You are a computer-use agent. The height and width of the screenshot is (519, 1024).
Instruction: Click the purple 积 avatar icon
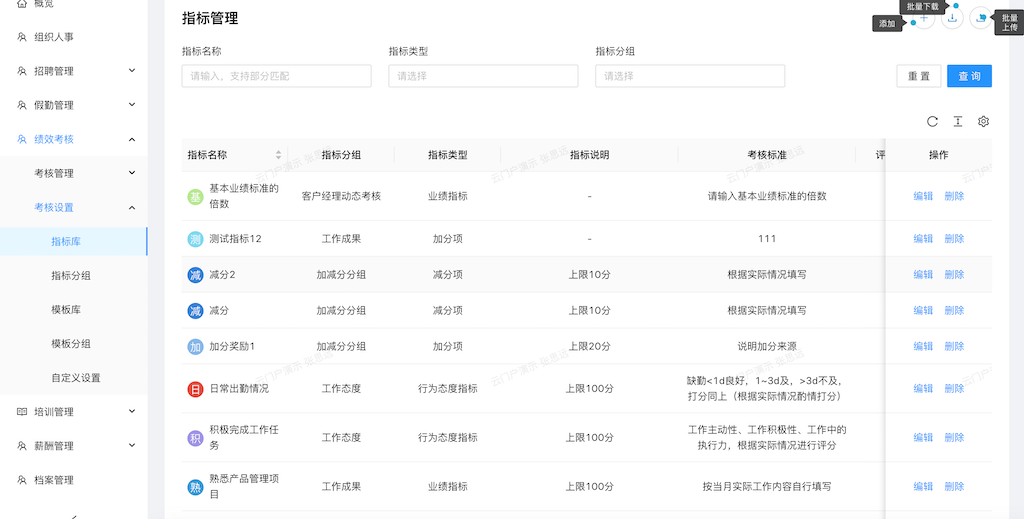[195, 438]
